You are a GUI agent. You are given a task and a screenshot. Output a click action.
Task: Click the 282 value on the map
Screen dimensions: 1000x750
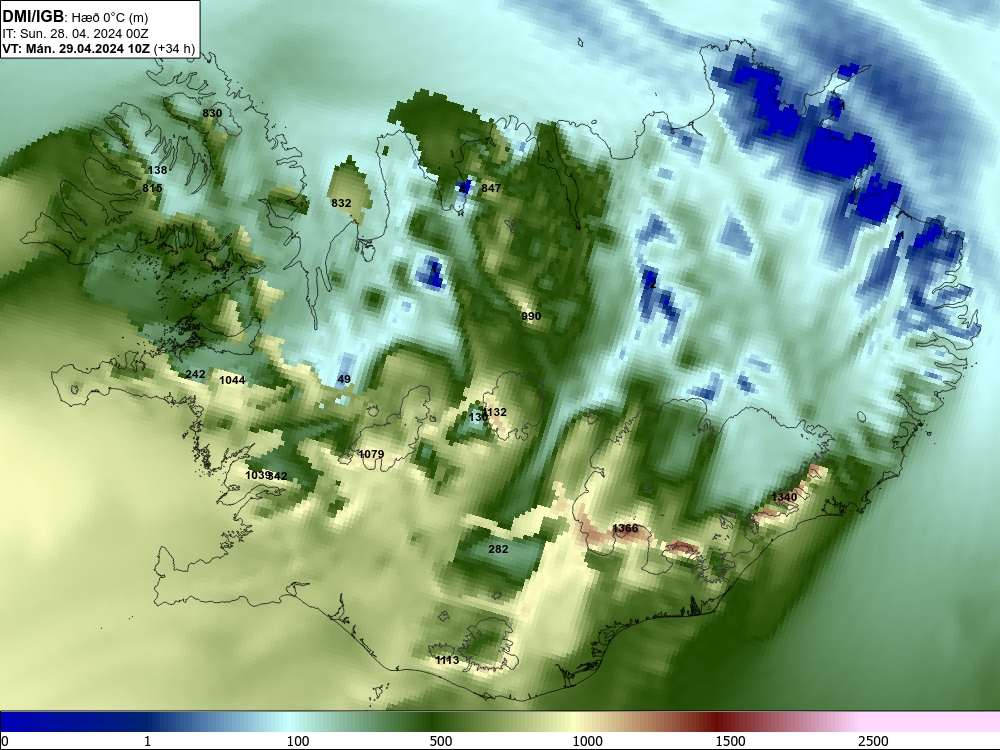[498, 549]
